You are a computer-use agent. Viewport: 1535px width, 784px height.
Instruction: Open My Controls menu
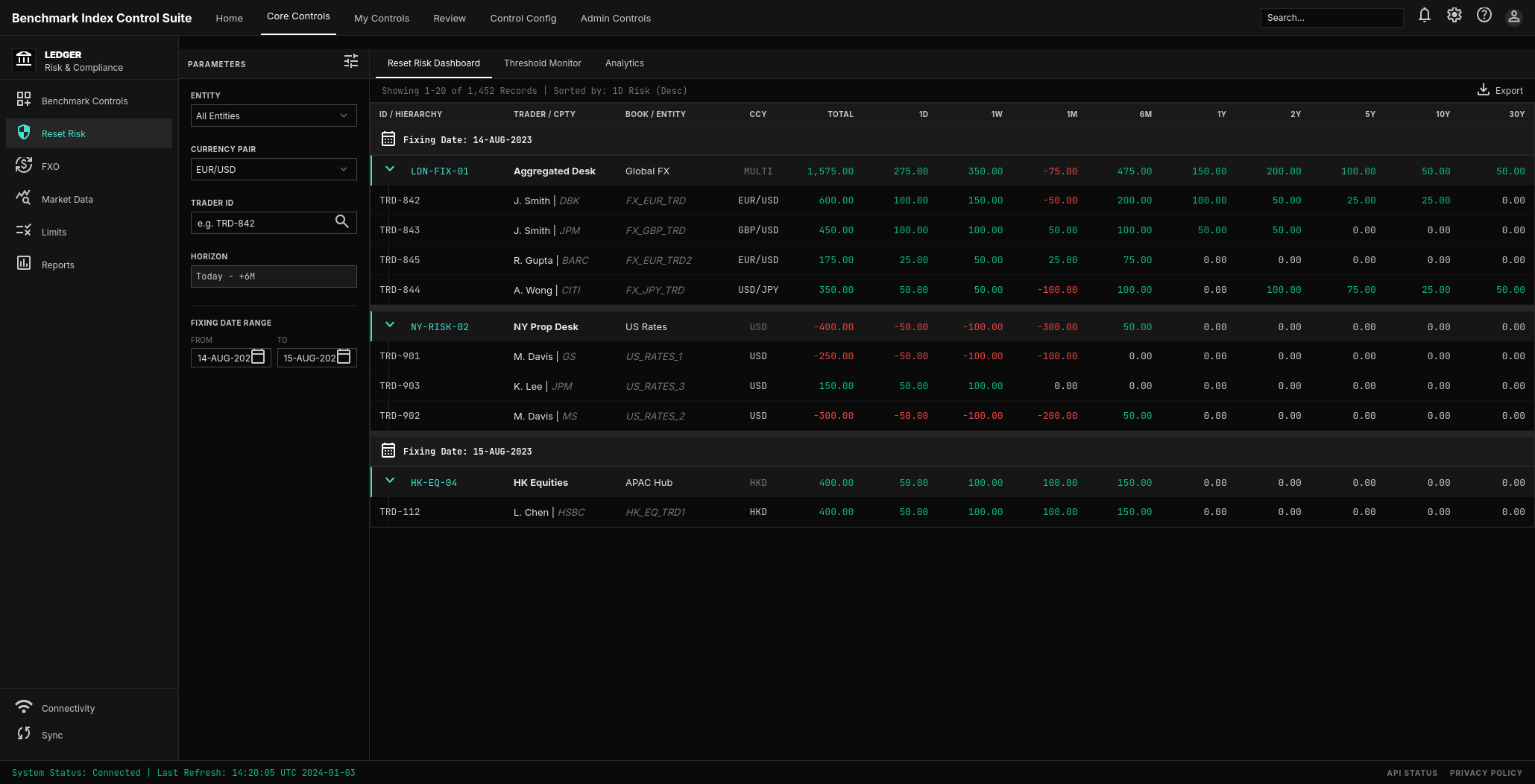382,18
